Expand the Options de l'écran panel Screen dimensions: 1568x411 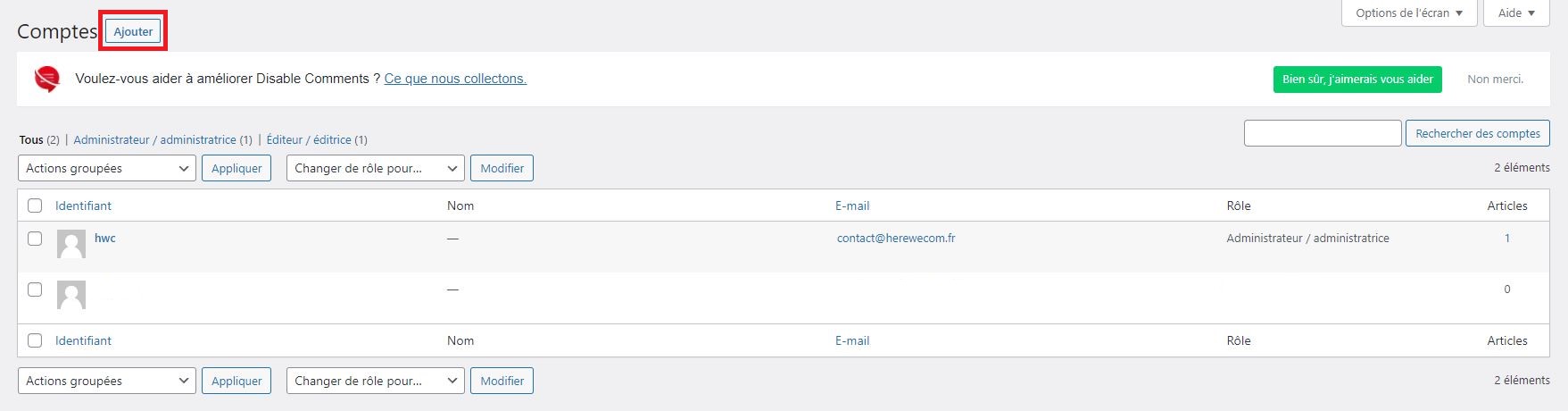coord(1409,13)
